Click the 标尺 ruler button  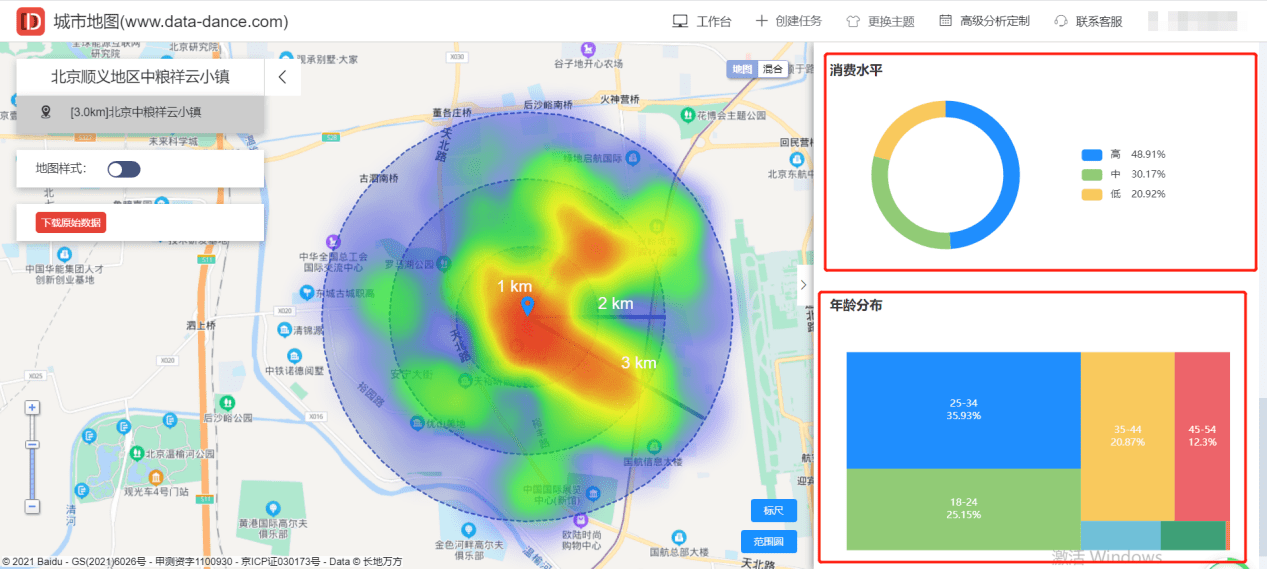(x=773, y=511)
